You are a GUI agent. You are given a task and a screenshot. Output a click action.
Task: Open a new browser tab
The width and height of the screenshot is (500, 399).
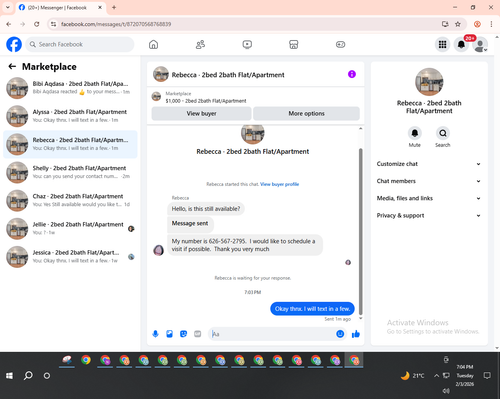click(114, 7)
